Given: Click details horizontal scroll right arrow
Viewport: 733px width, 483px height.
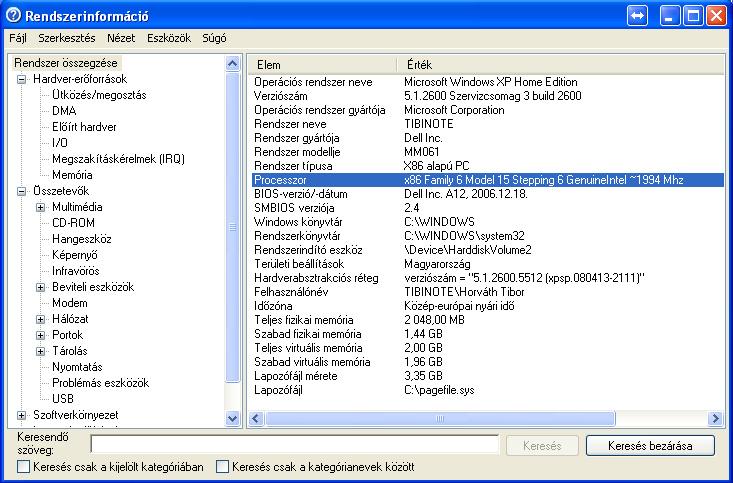Looking at the screenshot, I should (715, 418).
